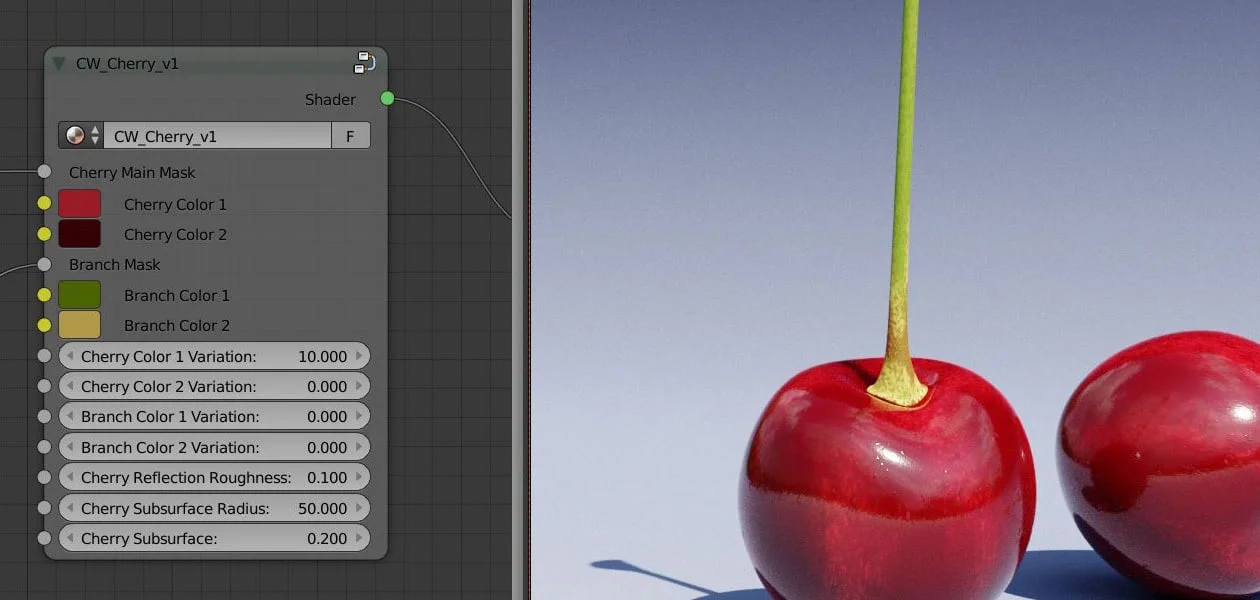Open the node group for editing via header icon

click(365, 61)
